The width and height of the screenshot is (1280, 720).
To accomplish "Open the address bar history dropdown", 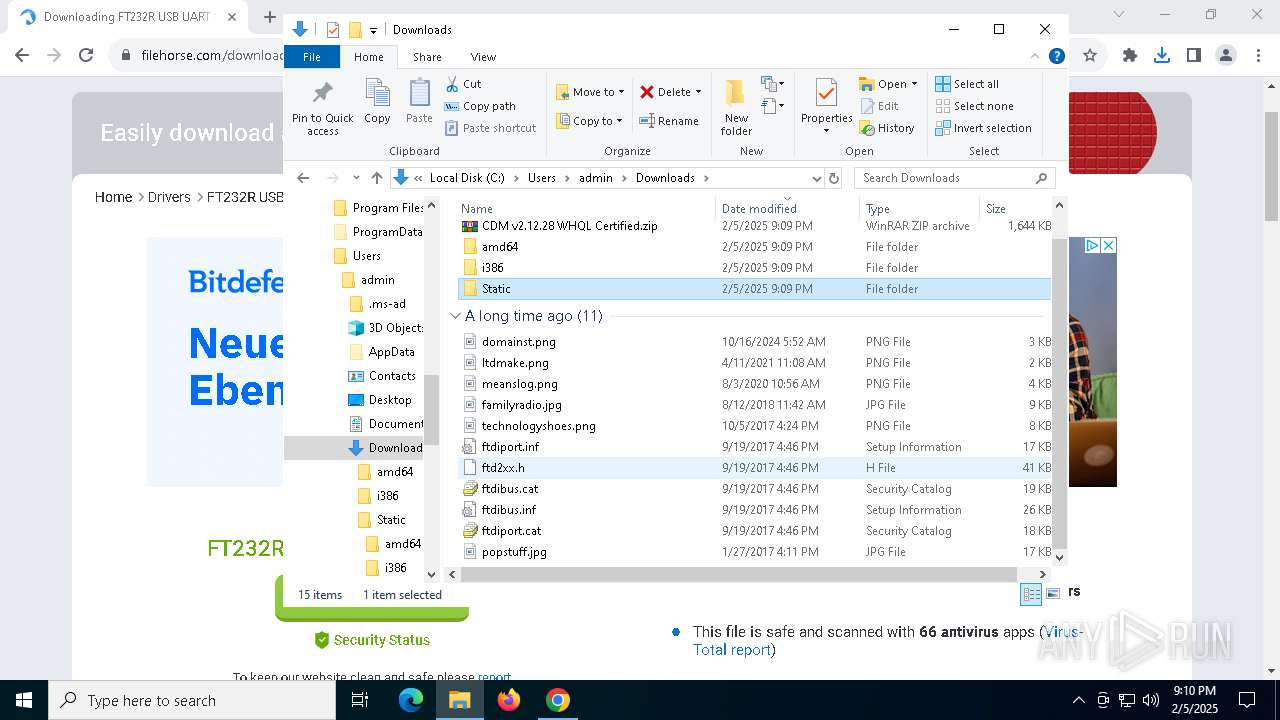I will (817, 178).
